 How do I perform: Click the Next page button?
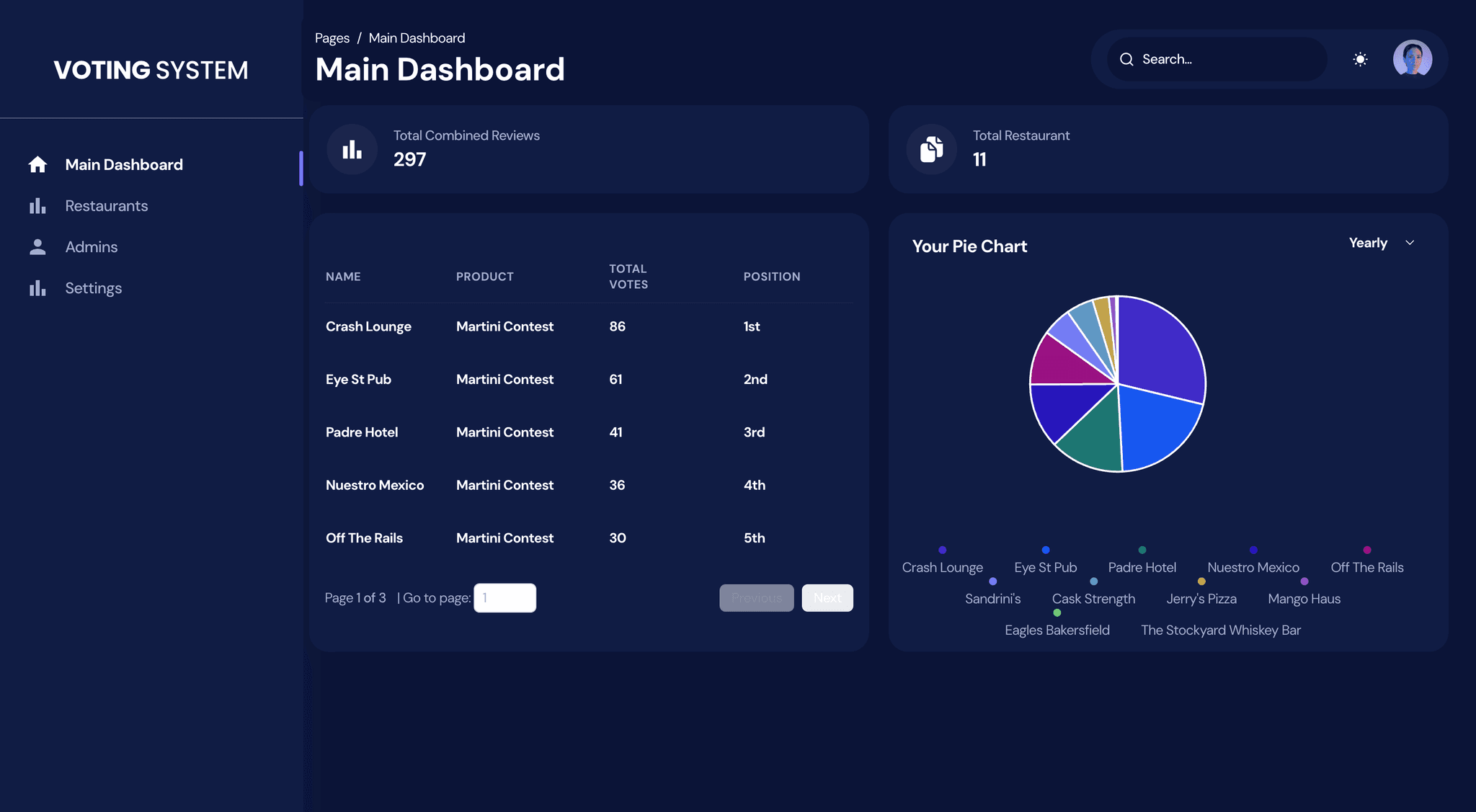tap(827, 598)
